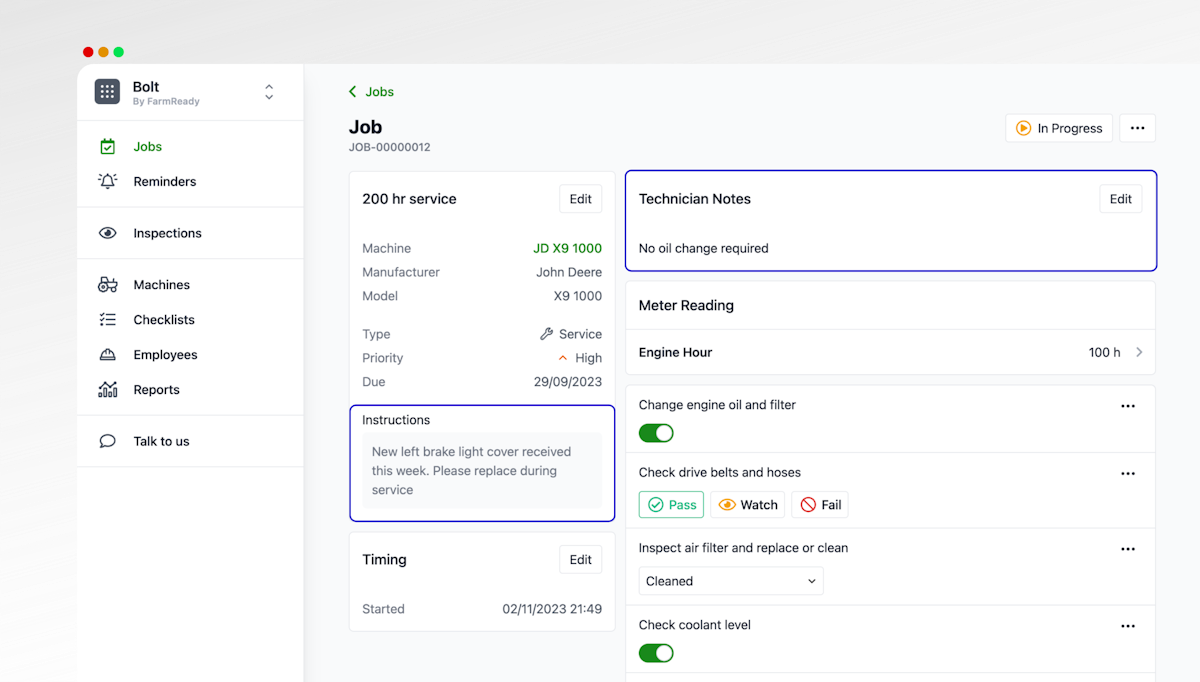
Task: Edit the Technician Notes section
Action: (1120, 199)
